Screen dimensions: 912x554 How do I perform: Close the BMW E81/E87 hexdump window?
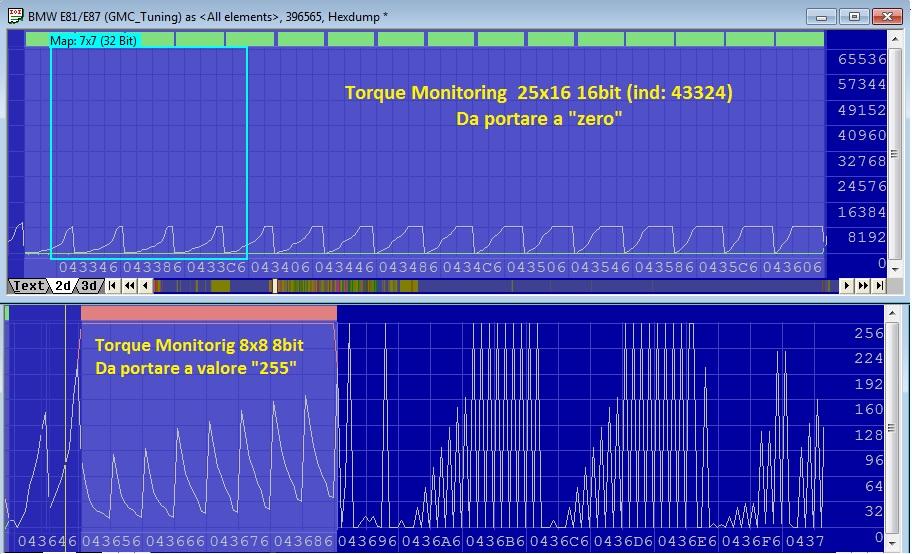[x=887, y=16]
